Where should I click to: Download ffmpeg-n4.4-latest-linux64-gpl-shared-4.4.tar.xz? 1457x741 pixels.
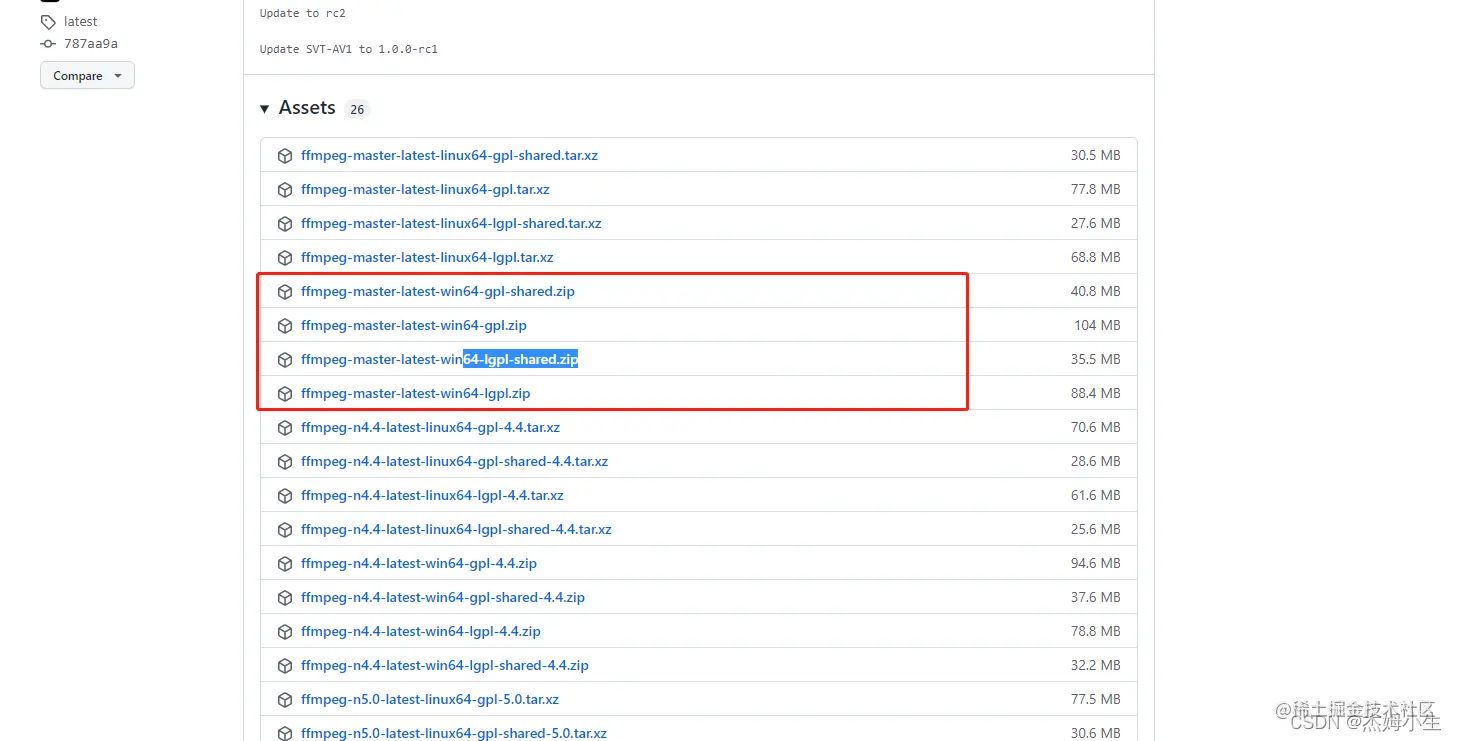pyautogui.click(x=454, y=462)
